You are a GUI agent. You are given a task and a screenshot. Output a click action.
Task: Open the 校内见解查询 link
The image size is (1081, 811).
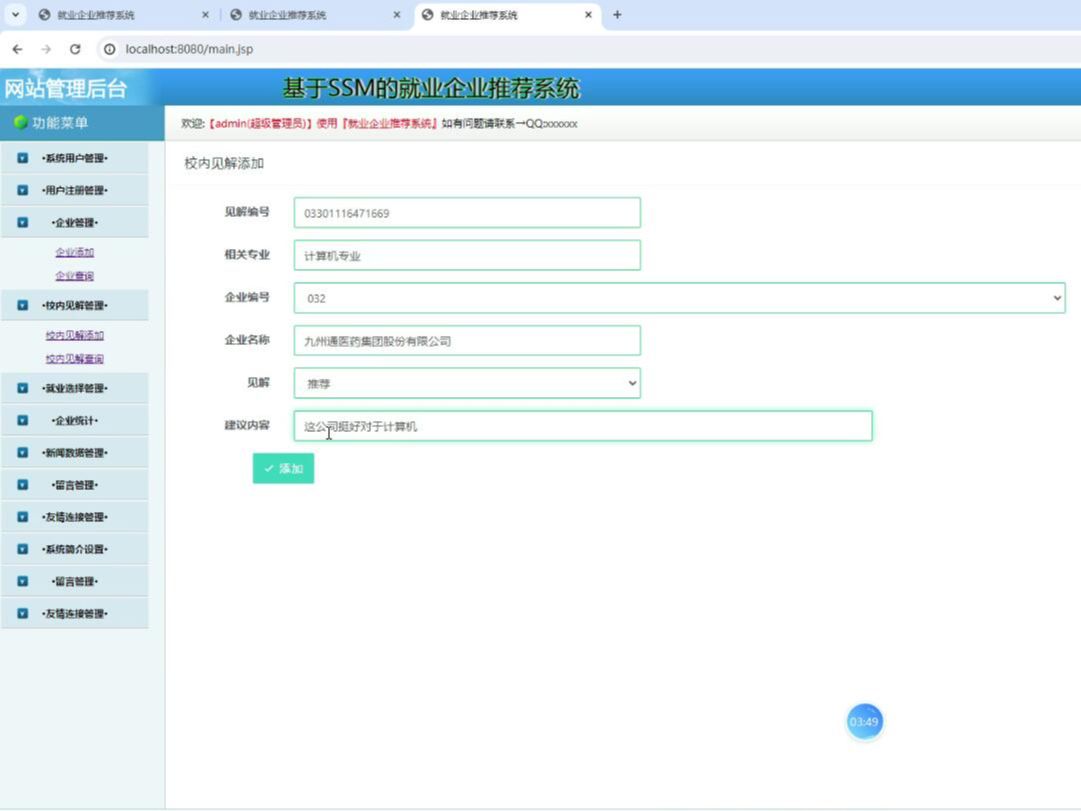coord(74,359)
